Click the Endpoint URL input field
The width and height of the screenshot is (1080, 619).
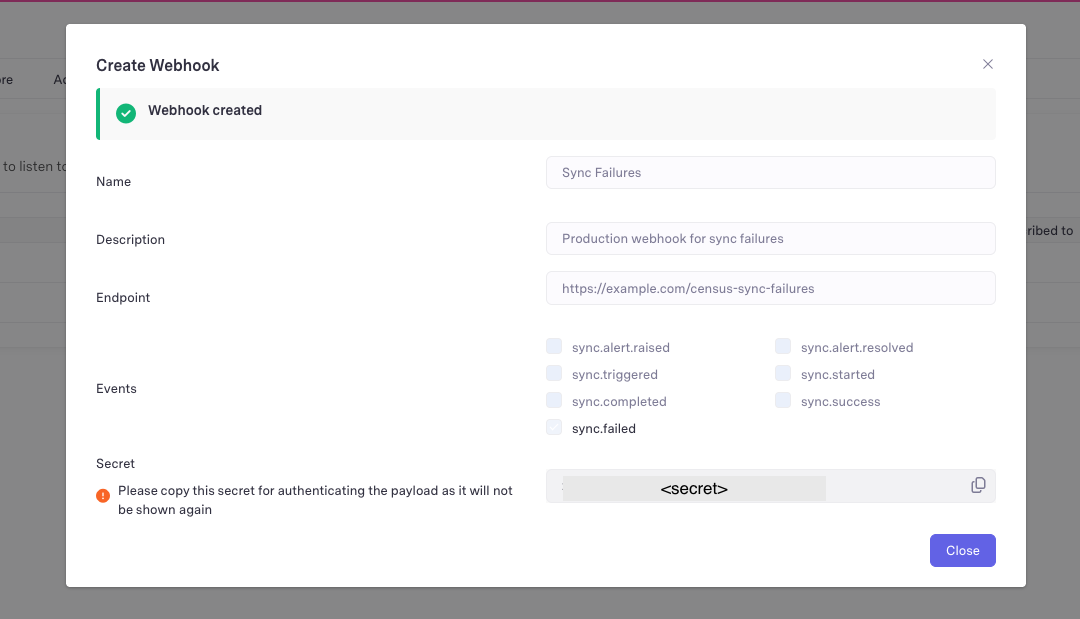[770, 288]
